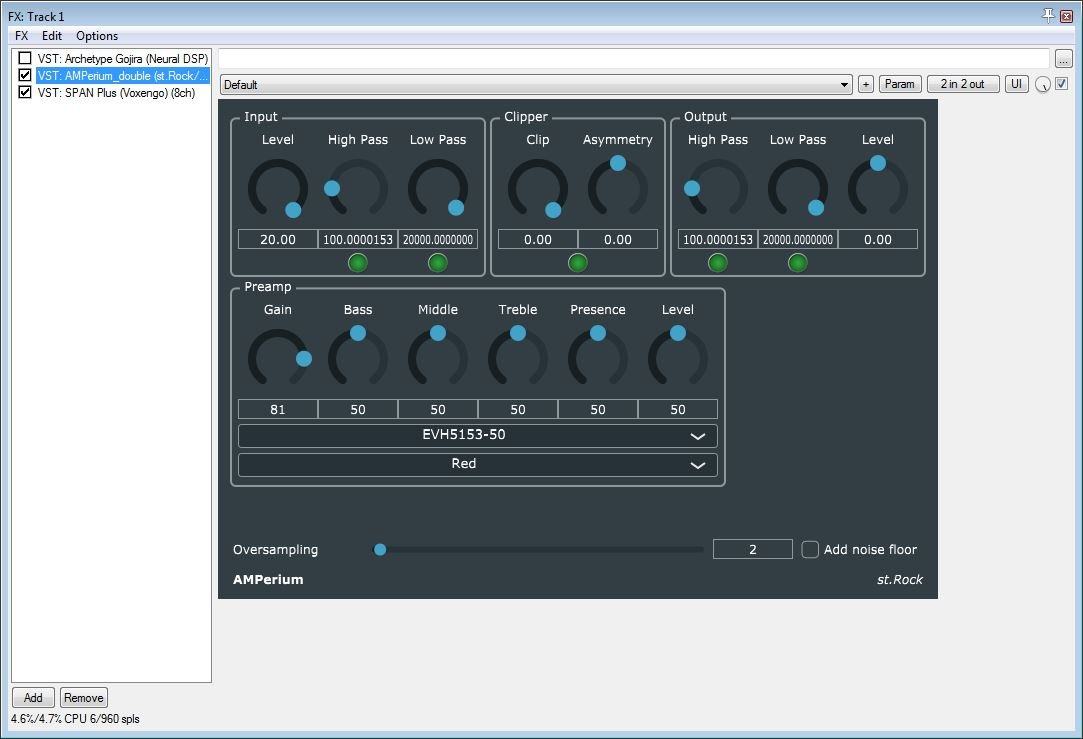Click the Oversampling slider handle
Screen dimensions: 1083x739
point(380,549)
